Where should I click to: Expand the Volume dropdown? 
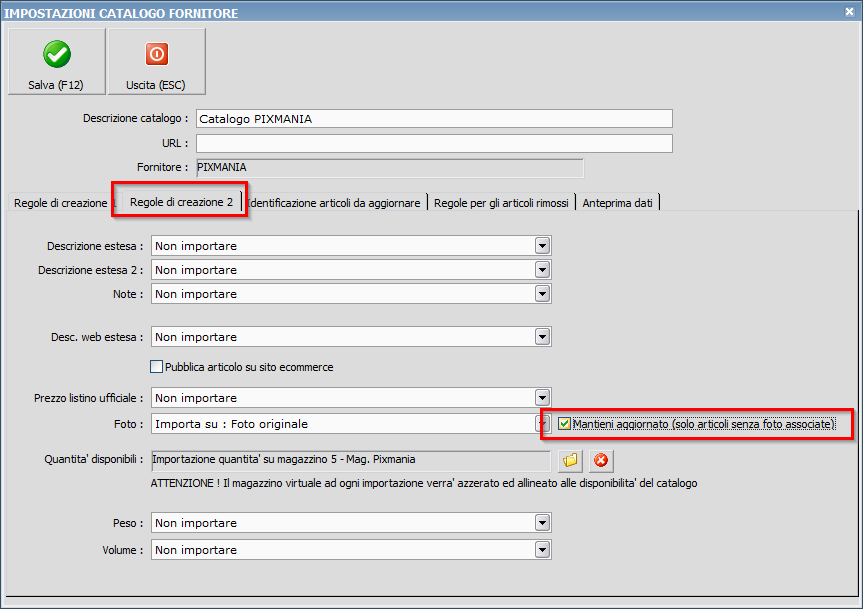[x=542, y=550]
